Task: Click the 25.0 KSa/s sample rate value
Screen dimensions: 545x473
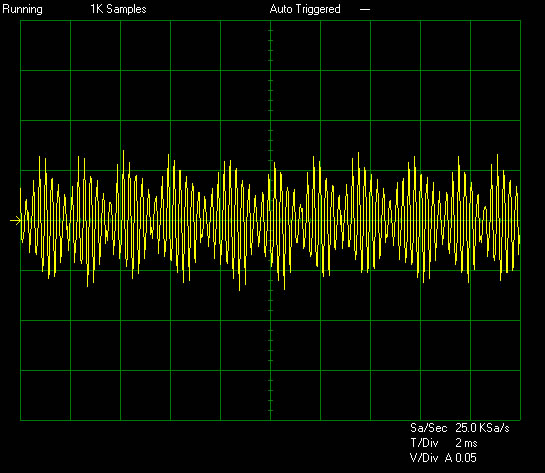Action: coord(482,428)
